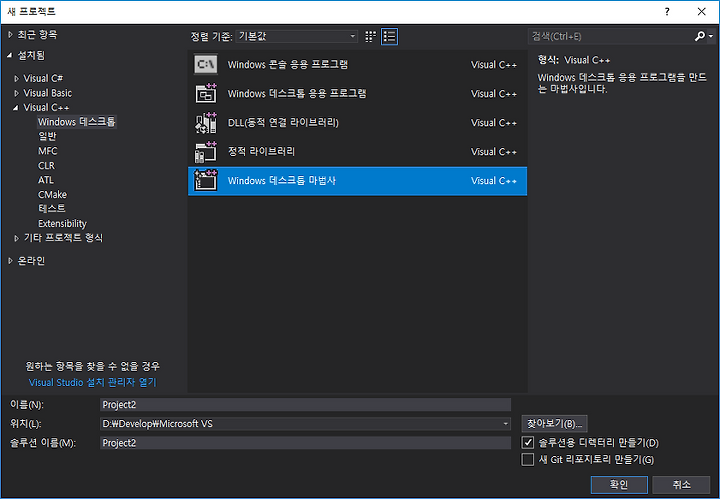Image resolution: width=720 pixels, height=499 pixels.
Task: Click the 찾아보기(B)... browse button
Action: [x=554, y=424]
